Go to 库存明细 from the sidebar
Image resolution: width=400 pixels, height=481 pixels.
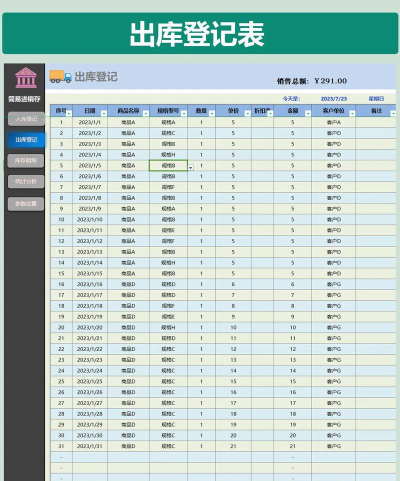pos(26,161)
